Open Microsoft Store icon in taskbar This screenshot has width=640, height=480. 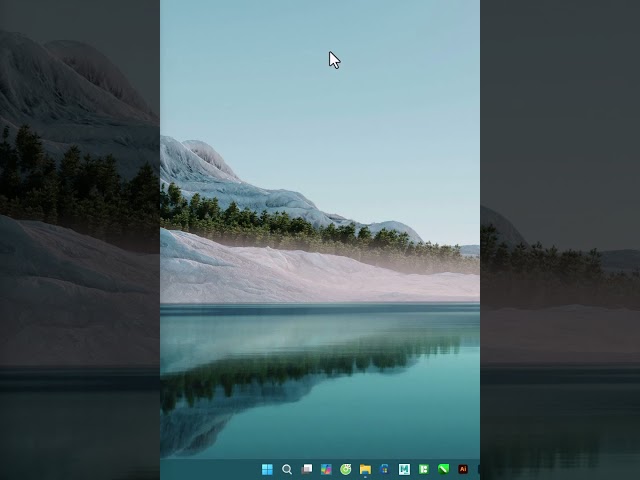[384, 469]
